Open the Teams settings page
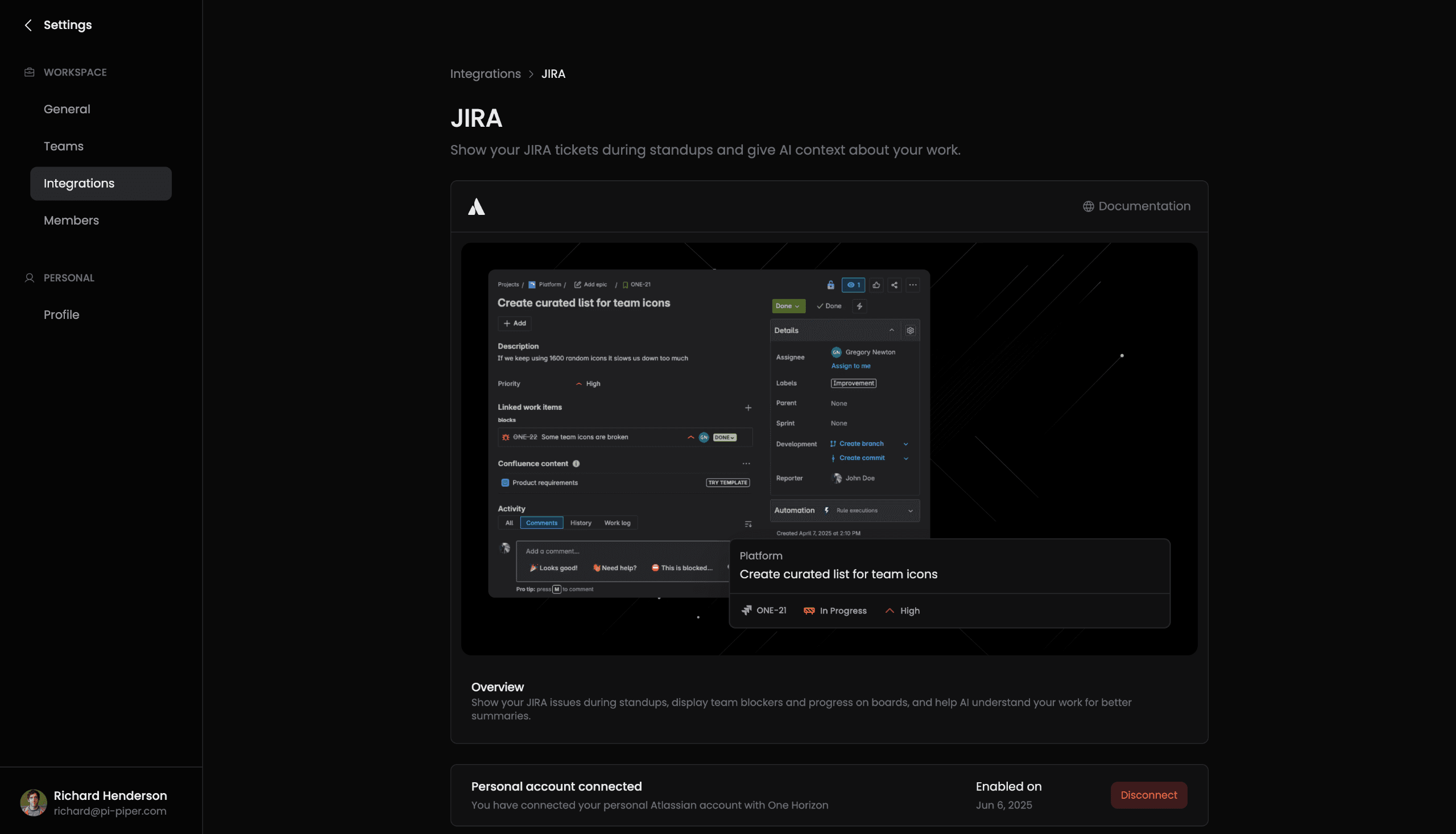 pos(64,147)
